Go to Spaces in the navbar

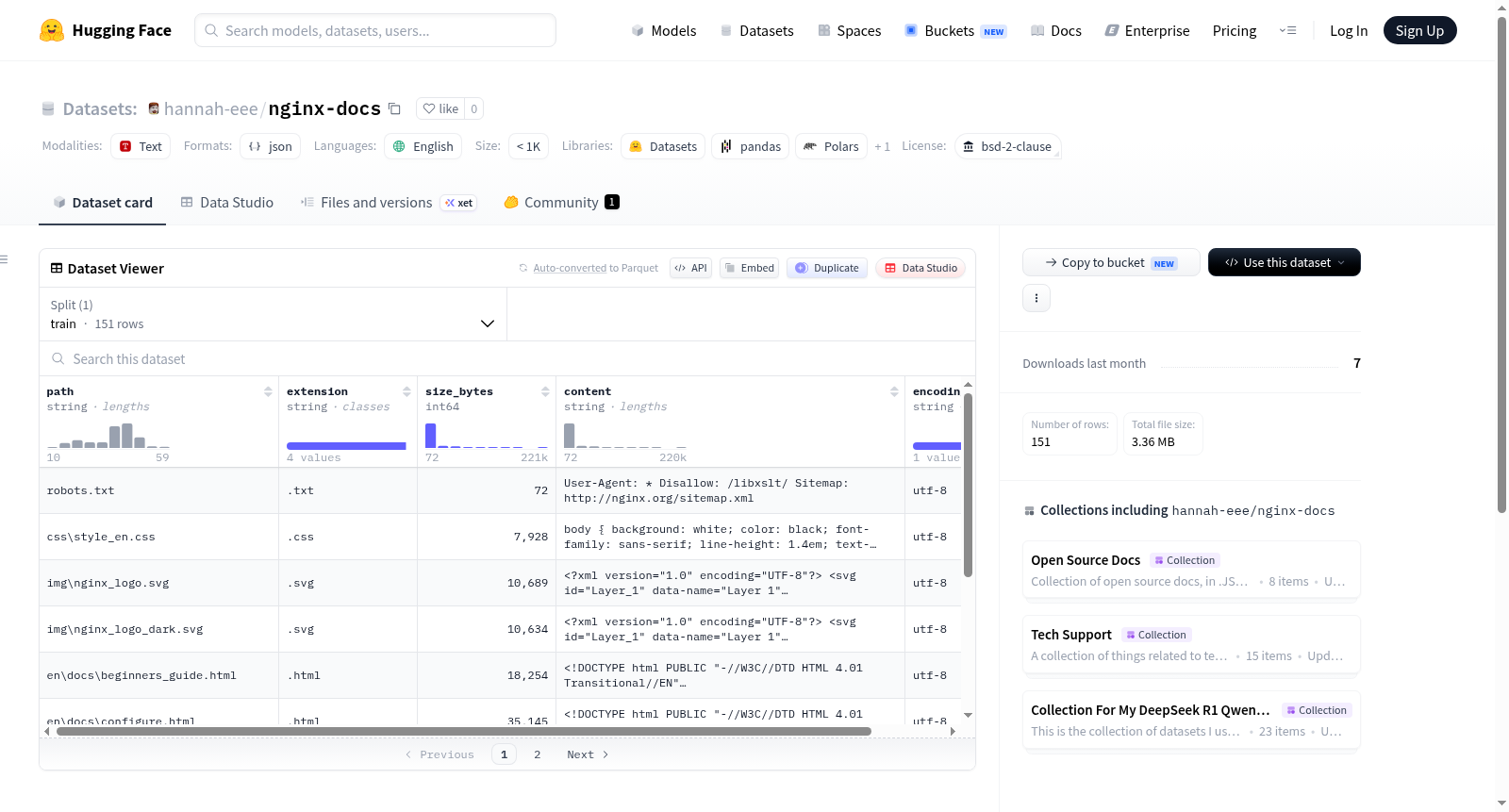(x=849, y=30)
